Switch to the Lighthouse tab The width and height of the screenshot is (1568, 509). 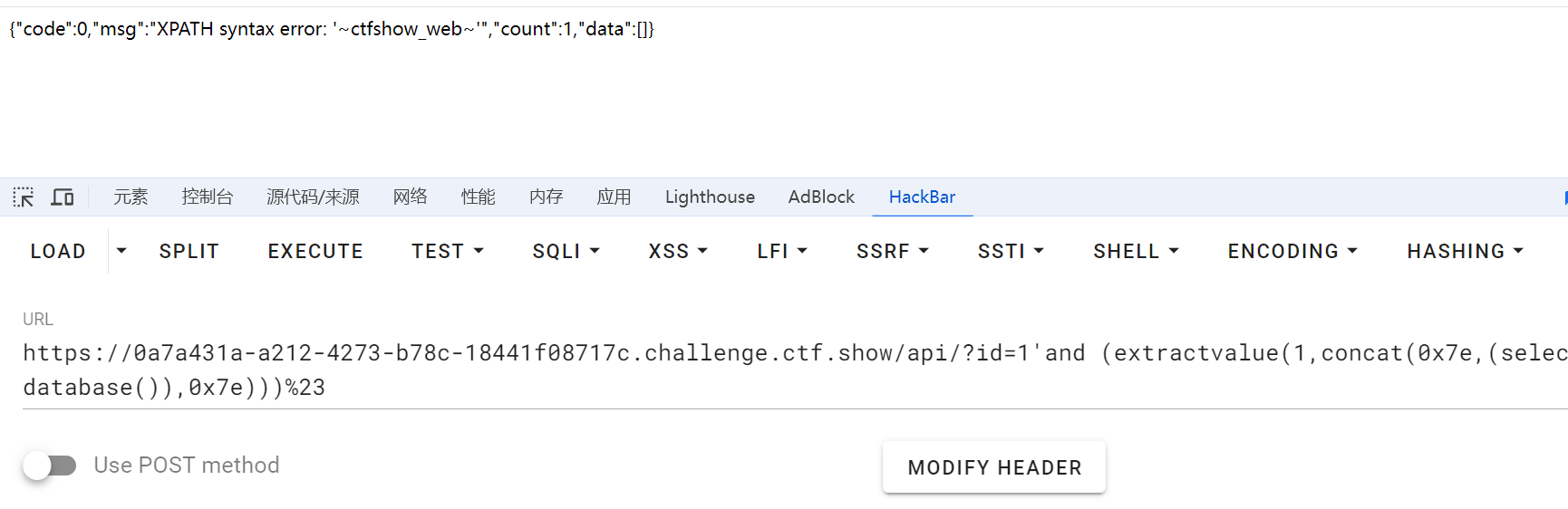[x=710, y=197]
